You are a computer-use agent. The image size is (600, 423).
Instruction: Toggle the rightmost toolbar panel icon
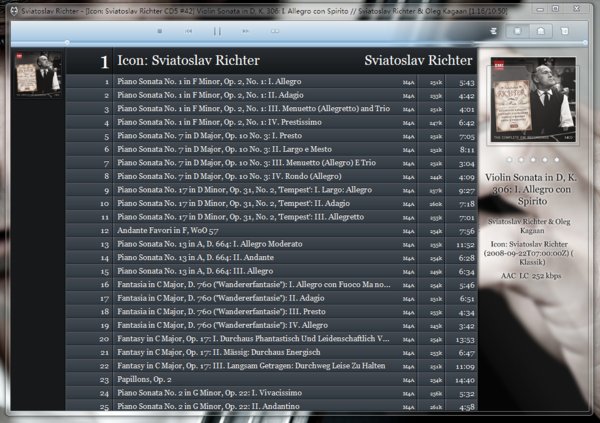tap(564, 31)
